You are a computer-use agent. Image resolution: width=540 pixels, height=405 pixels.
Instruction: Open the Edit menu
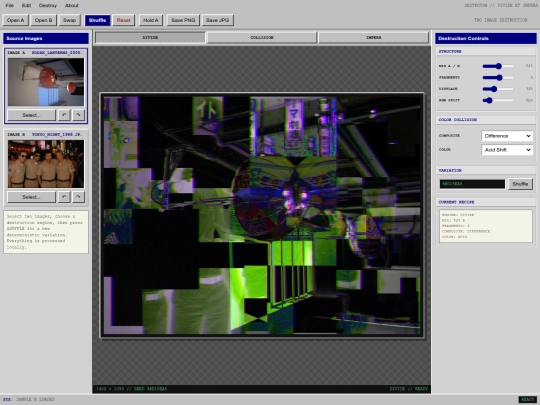26,6
